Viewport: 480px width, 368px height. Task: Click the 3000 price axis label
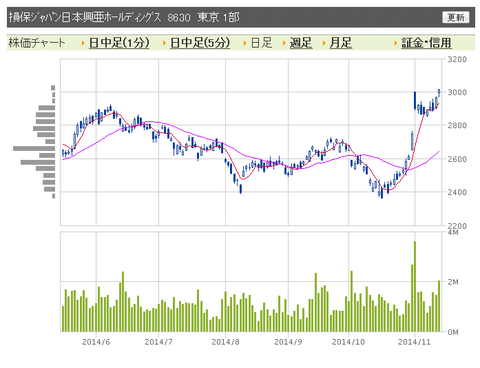[457, 92]
